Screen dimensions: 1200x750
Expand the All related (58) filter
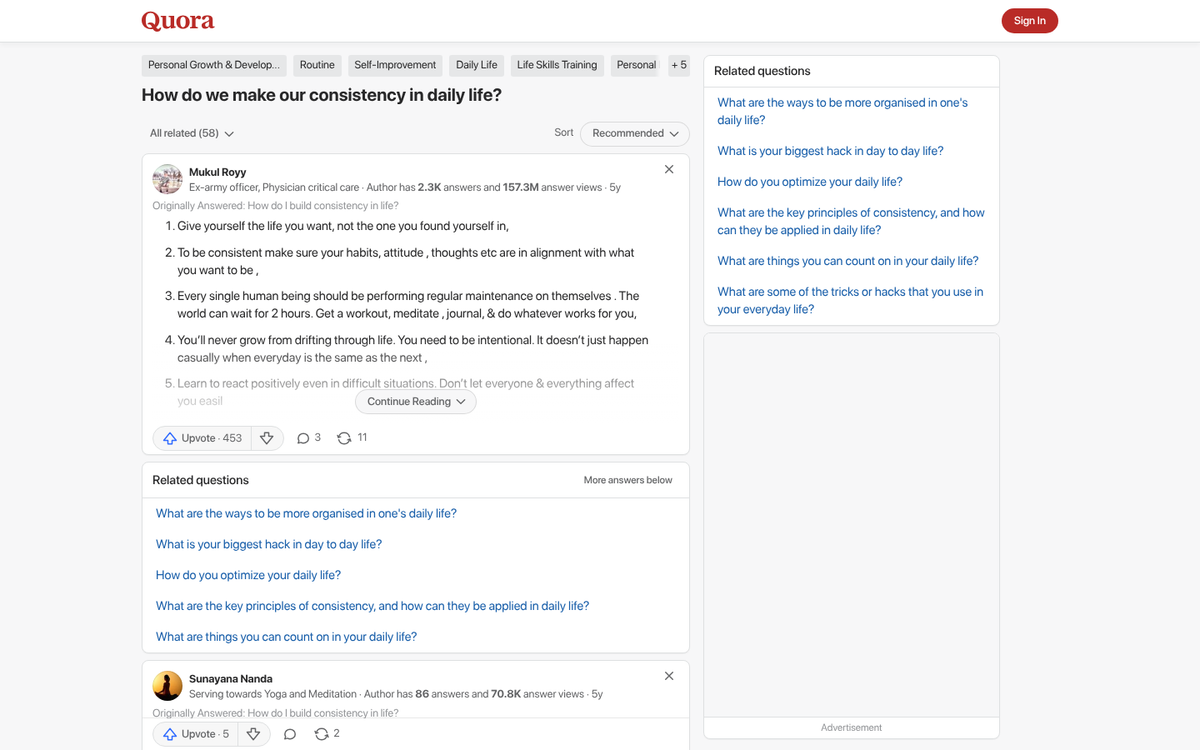[x=192, y=133]
